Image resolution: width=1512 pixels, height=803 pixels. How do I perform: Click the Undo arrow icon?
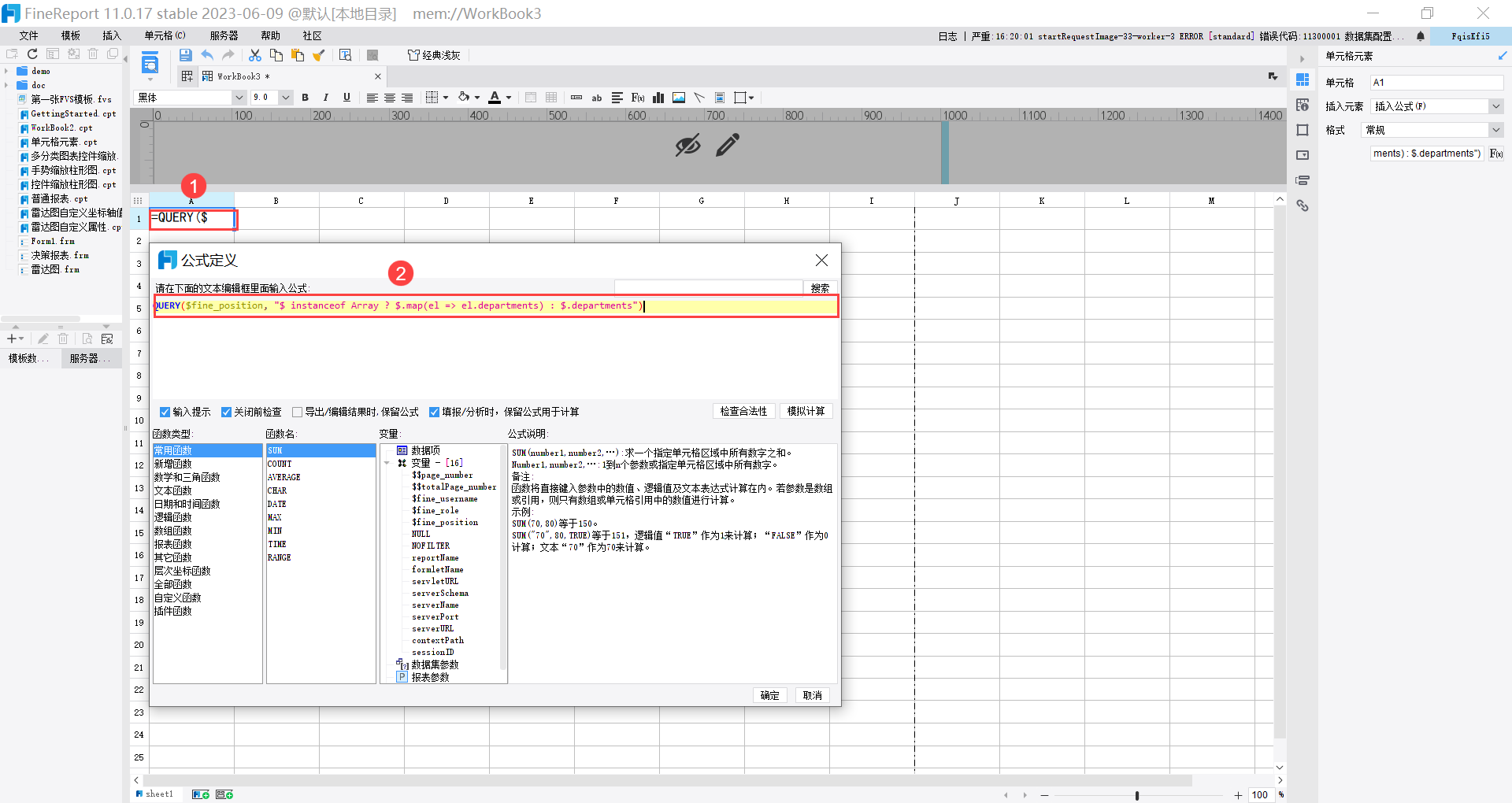coord(207,55)
